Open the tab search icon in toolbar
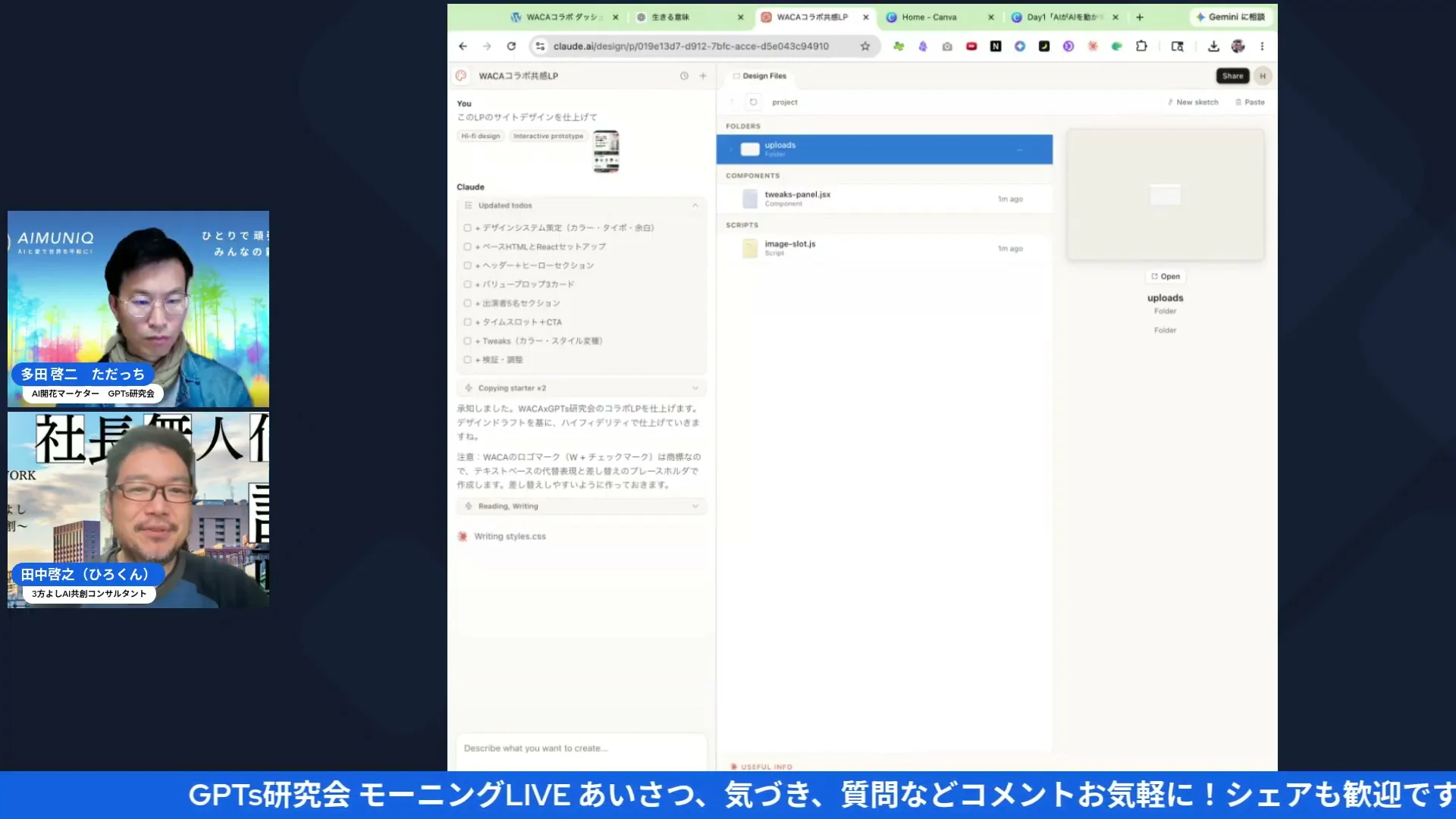 [1178, 46]
